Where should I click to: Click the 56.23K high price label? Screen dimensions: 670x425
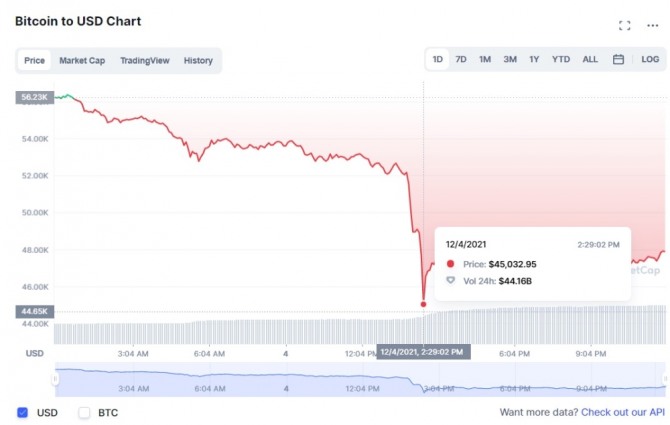coord(35,97)
